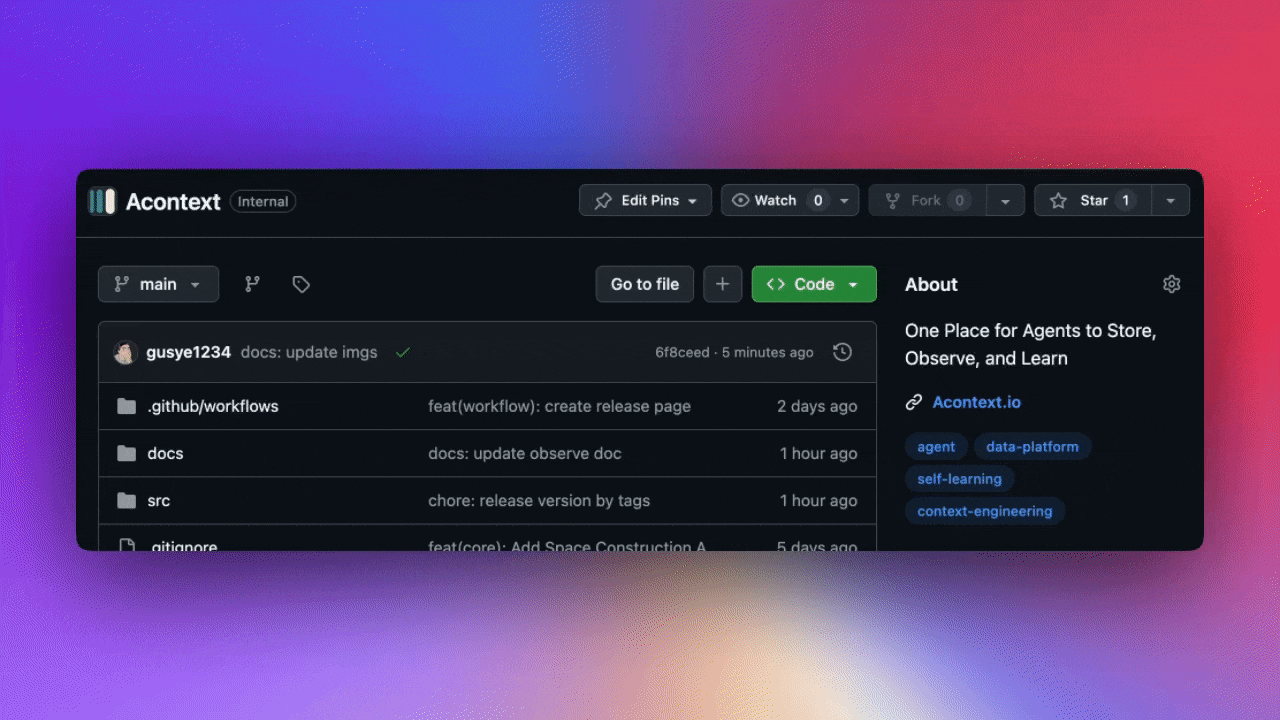Open the Acontext repository name link

coord(173,201)
